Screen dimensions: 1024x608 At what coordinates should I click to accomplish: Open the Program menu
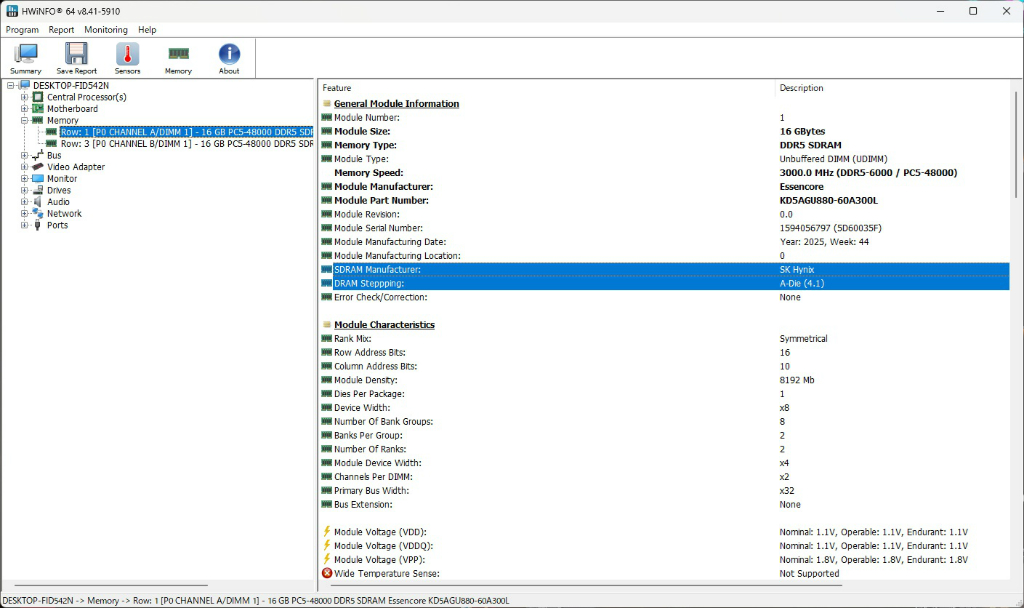pos(22,30)
